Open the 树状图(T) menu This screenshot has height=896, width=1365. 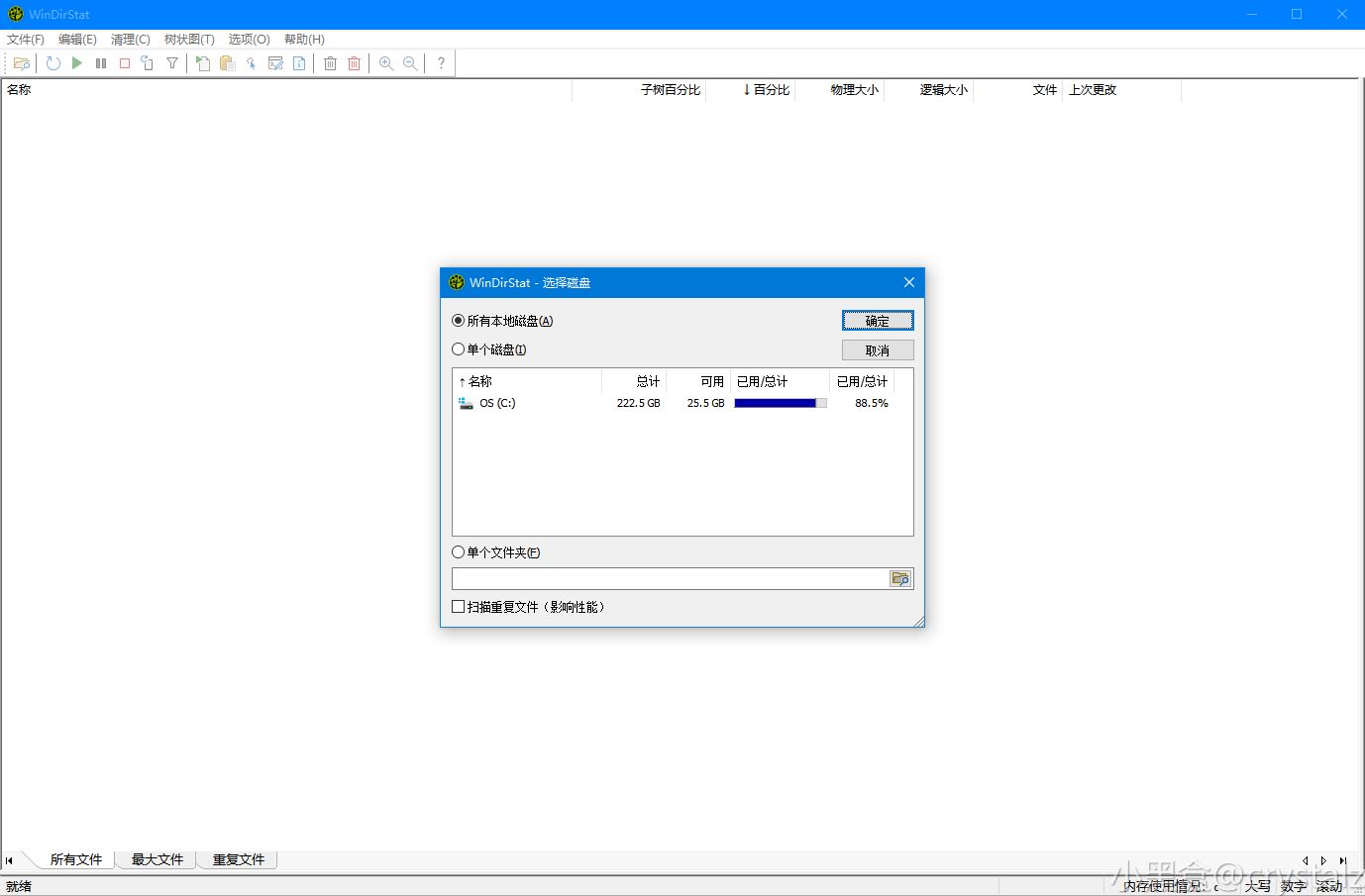pos(189,40)
